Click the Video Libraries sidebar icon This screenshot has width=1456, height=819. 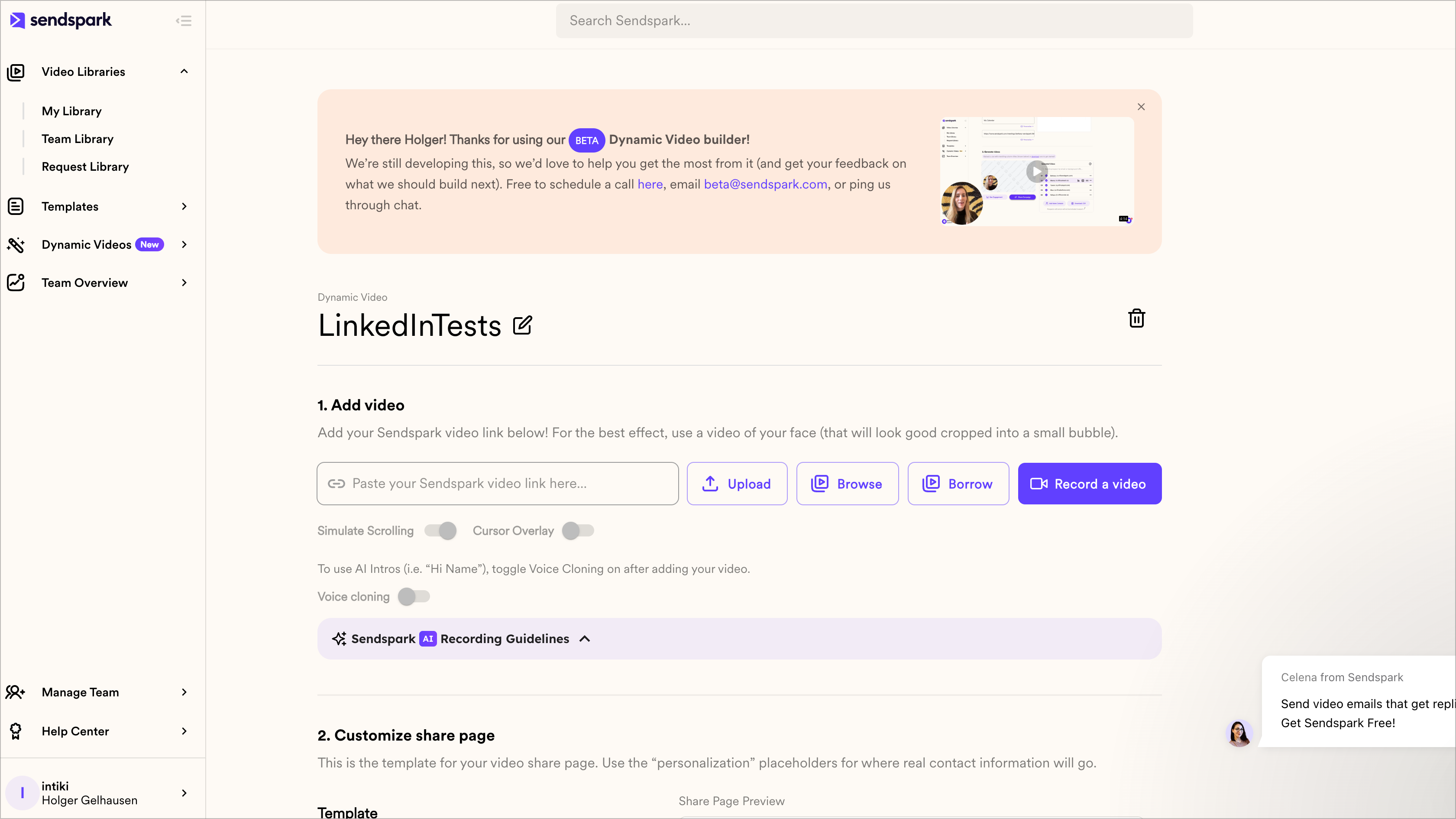[x=16, y=72]
